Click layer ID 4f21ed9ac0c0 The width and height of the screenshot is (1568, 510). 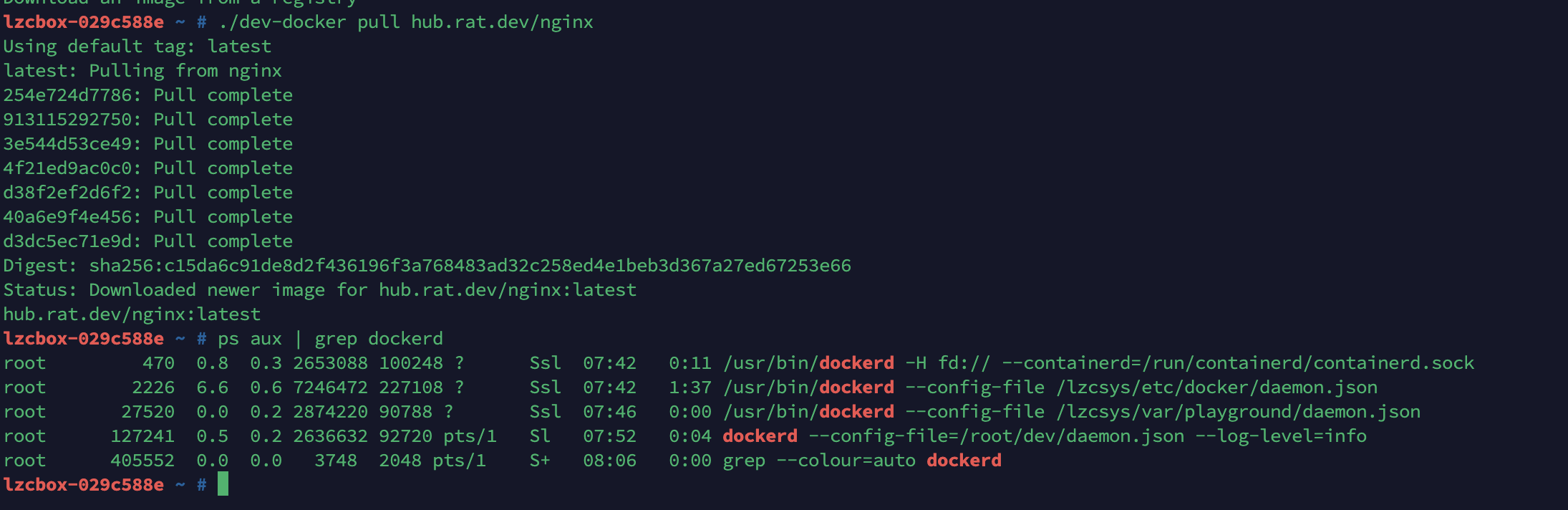click(67, 168)
